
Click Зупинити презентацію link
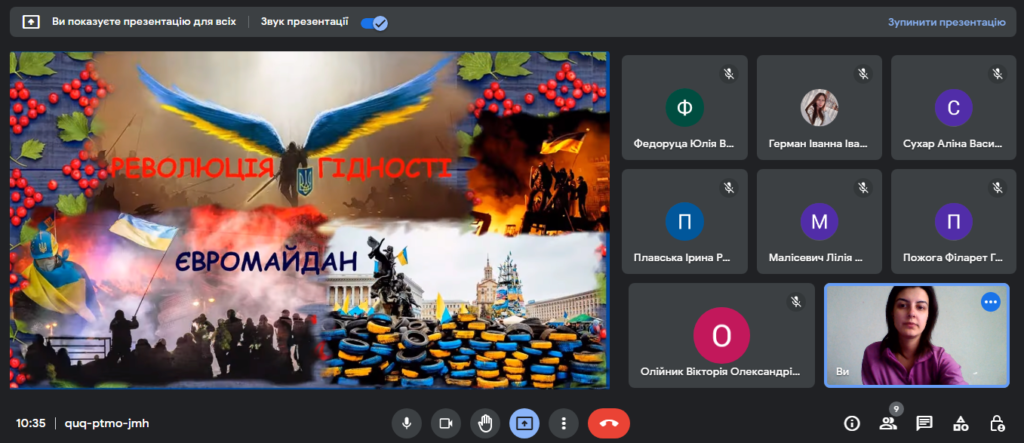[946, 22]
